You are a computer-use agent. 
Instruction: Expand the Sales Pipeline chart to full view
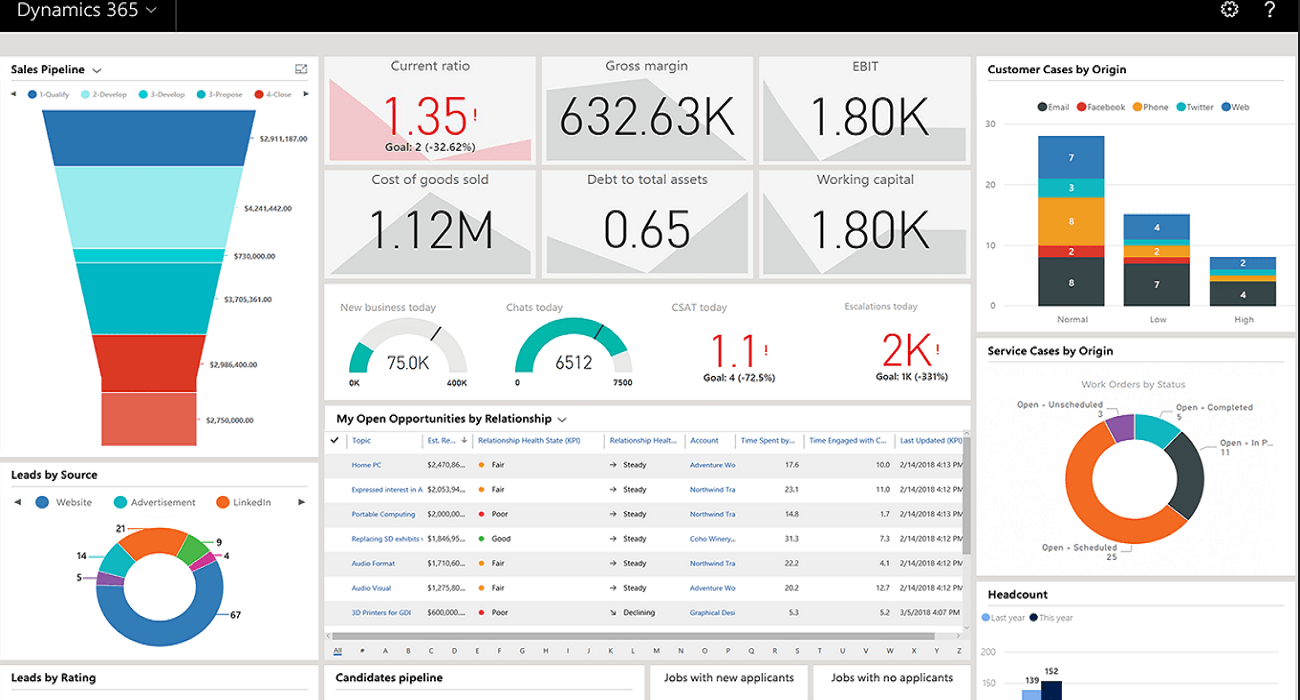pyautogui.click(x=301, y=69)
